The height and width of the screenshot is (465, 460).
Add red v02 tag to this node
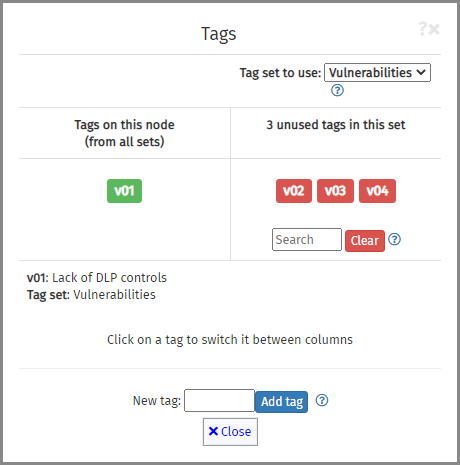294,191
